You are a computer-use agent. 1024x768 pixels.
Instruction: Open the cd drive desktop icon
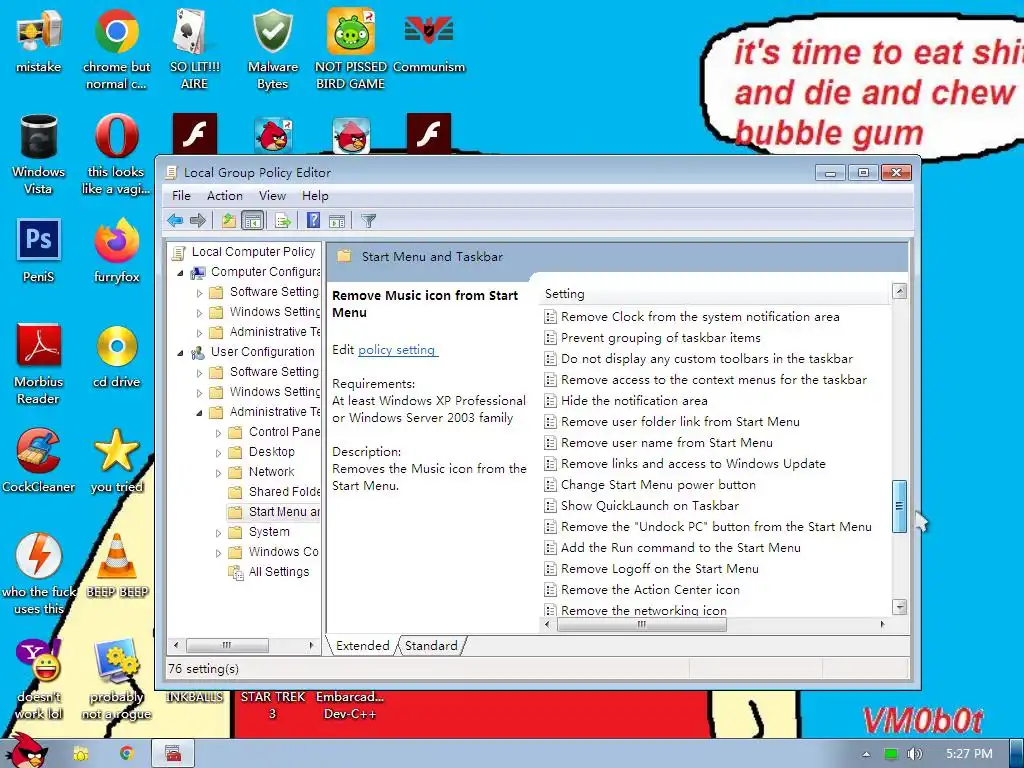pyautogui.click(x=116, y=356)
